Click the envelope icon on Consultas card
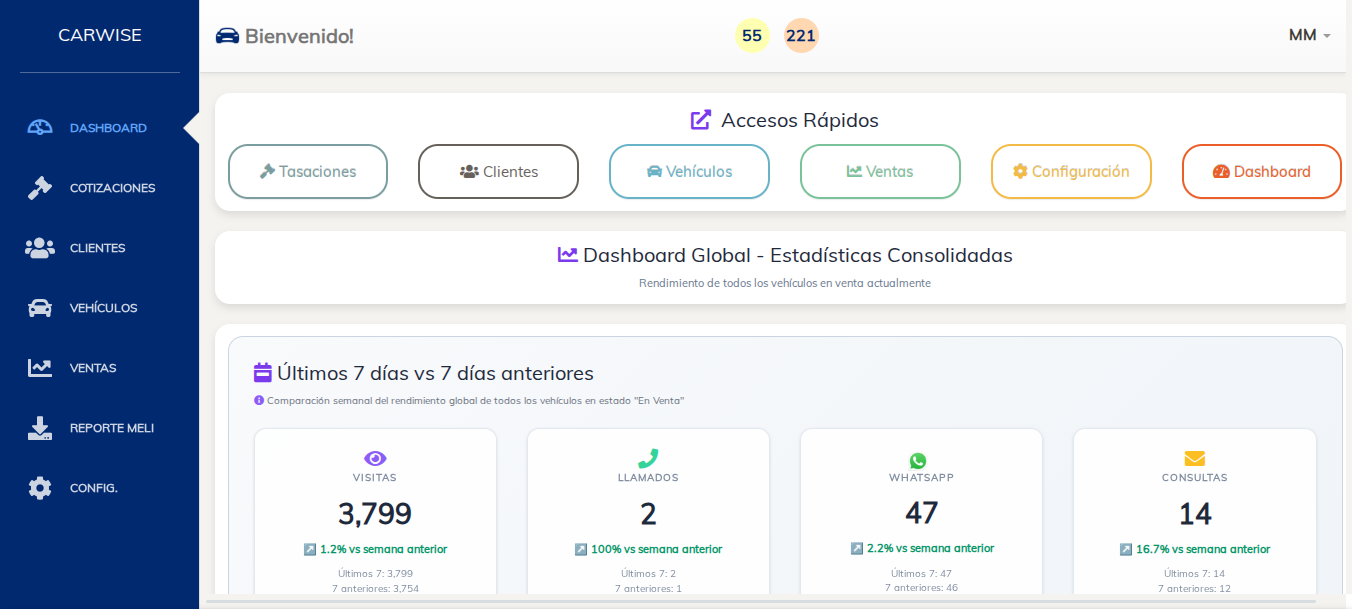The height and width of the screenshot is (609, 1352). (x=1194, y=459)
